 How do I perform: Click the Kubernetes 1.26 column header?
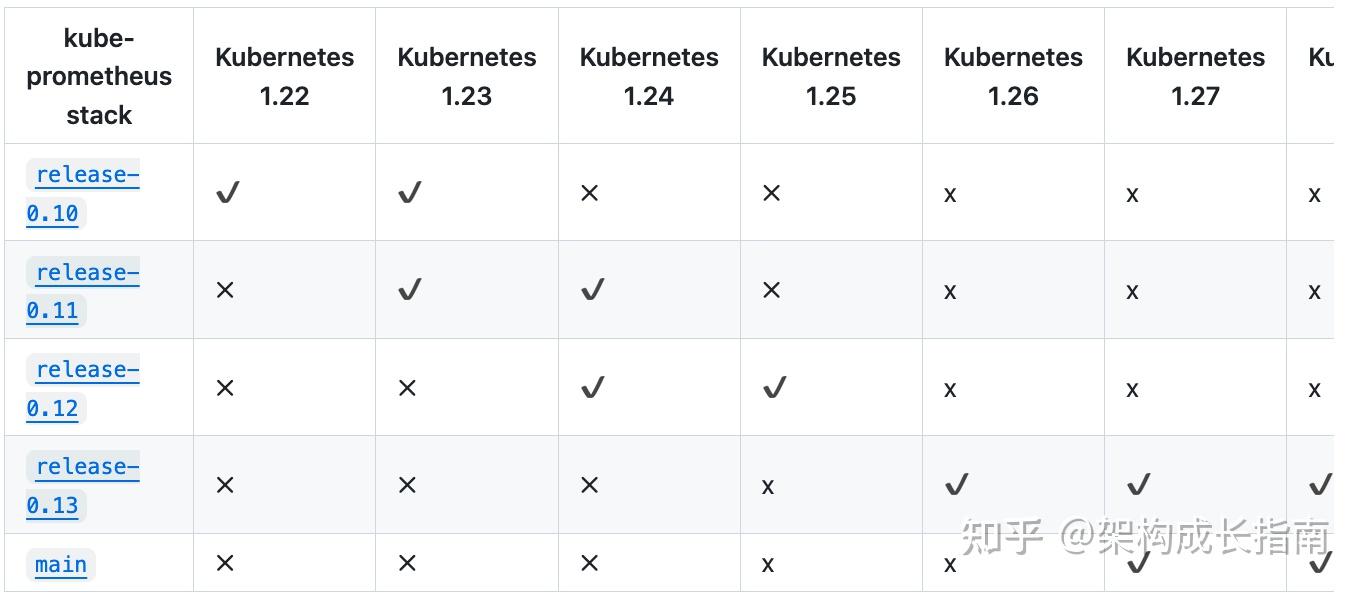[1013, 76]
